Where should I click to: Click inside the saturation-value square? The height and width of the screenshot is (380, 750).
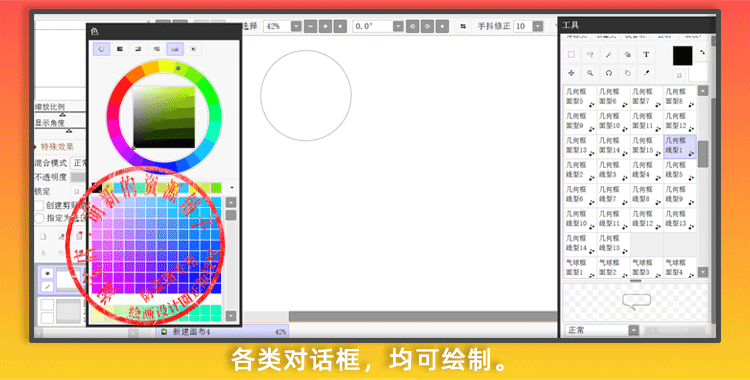[164, 117]
